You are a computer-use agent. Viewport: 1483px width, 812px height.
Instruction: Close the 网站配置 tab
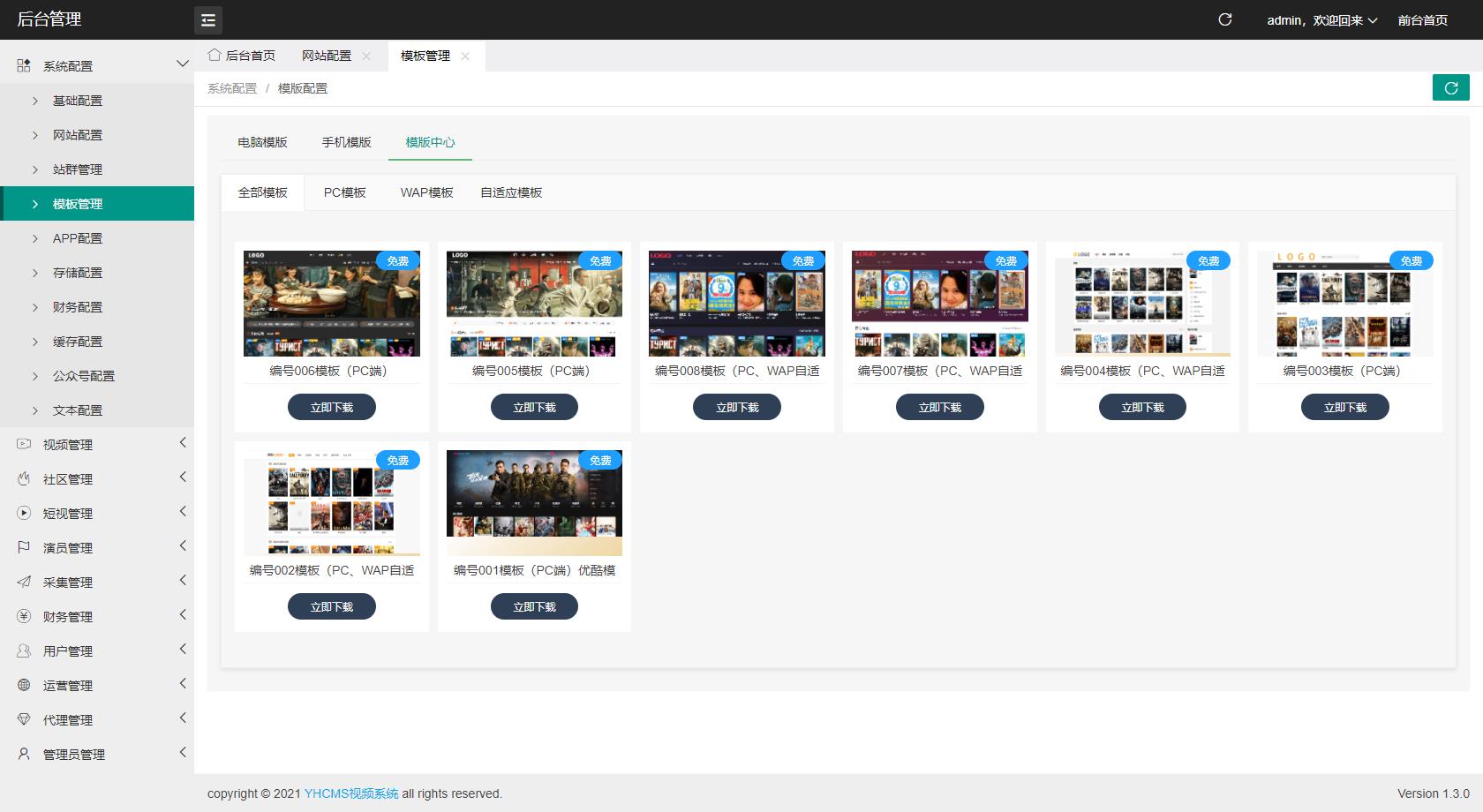[366, 56]
